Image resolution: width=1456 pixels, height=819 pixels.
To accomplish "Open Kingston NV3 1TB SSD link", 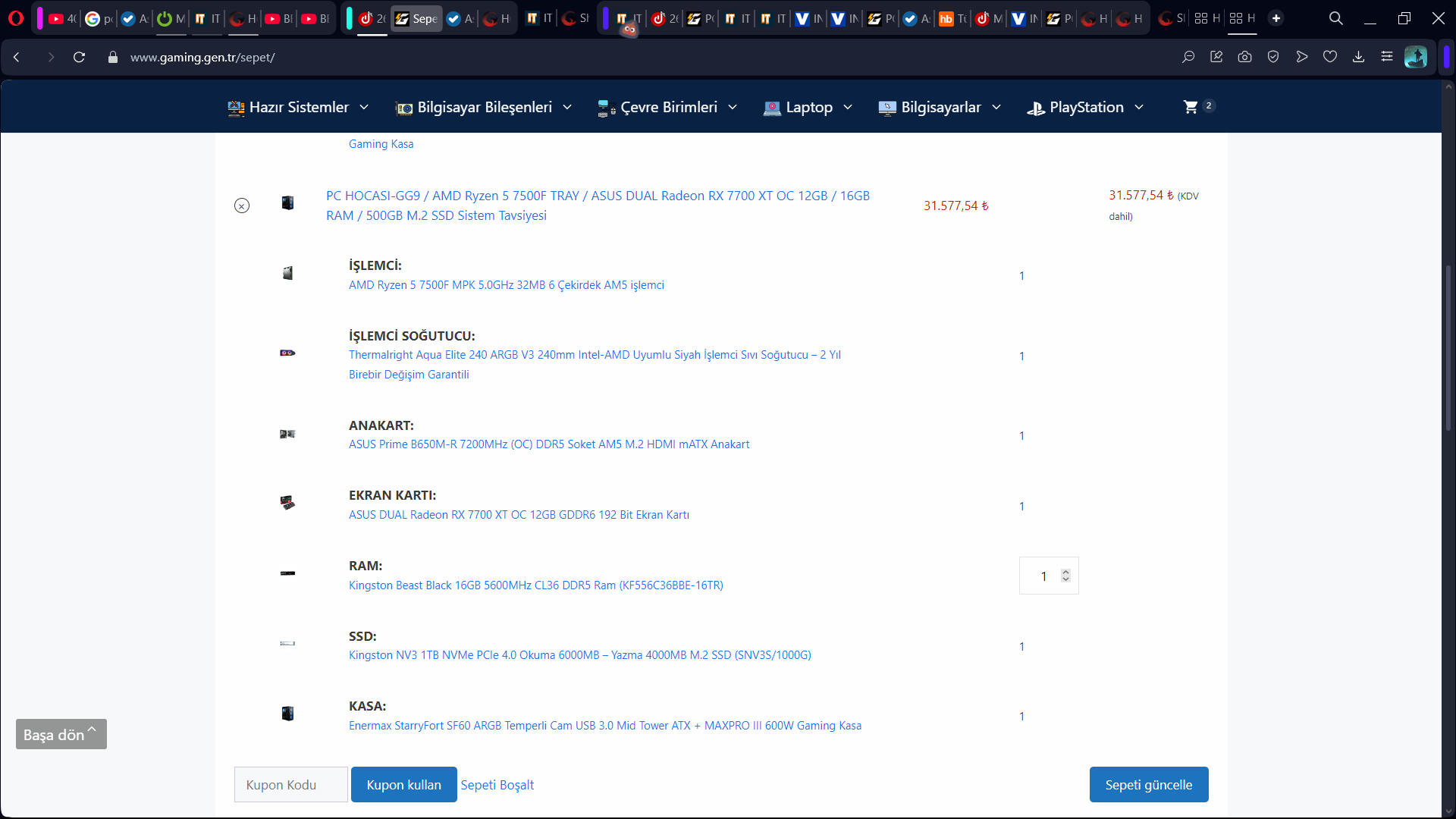I will 580,655.
